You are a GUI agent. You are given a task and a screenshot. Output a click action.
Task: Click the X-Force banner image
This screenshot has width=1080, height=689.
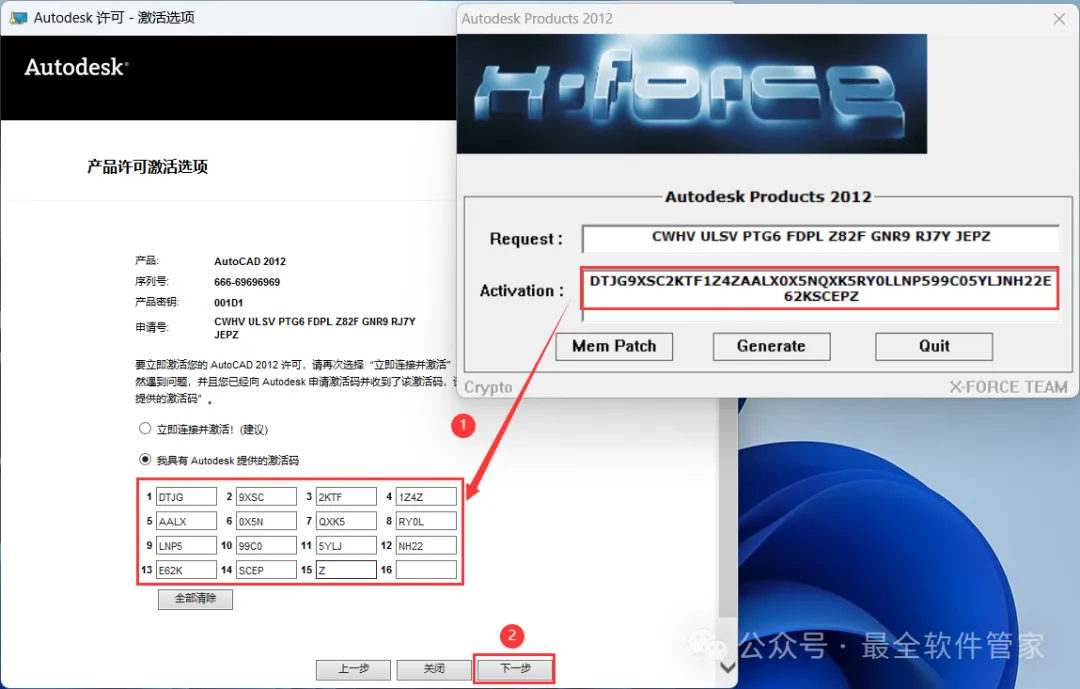click(692, 94)
